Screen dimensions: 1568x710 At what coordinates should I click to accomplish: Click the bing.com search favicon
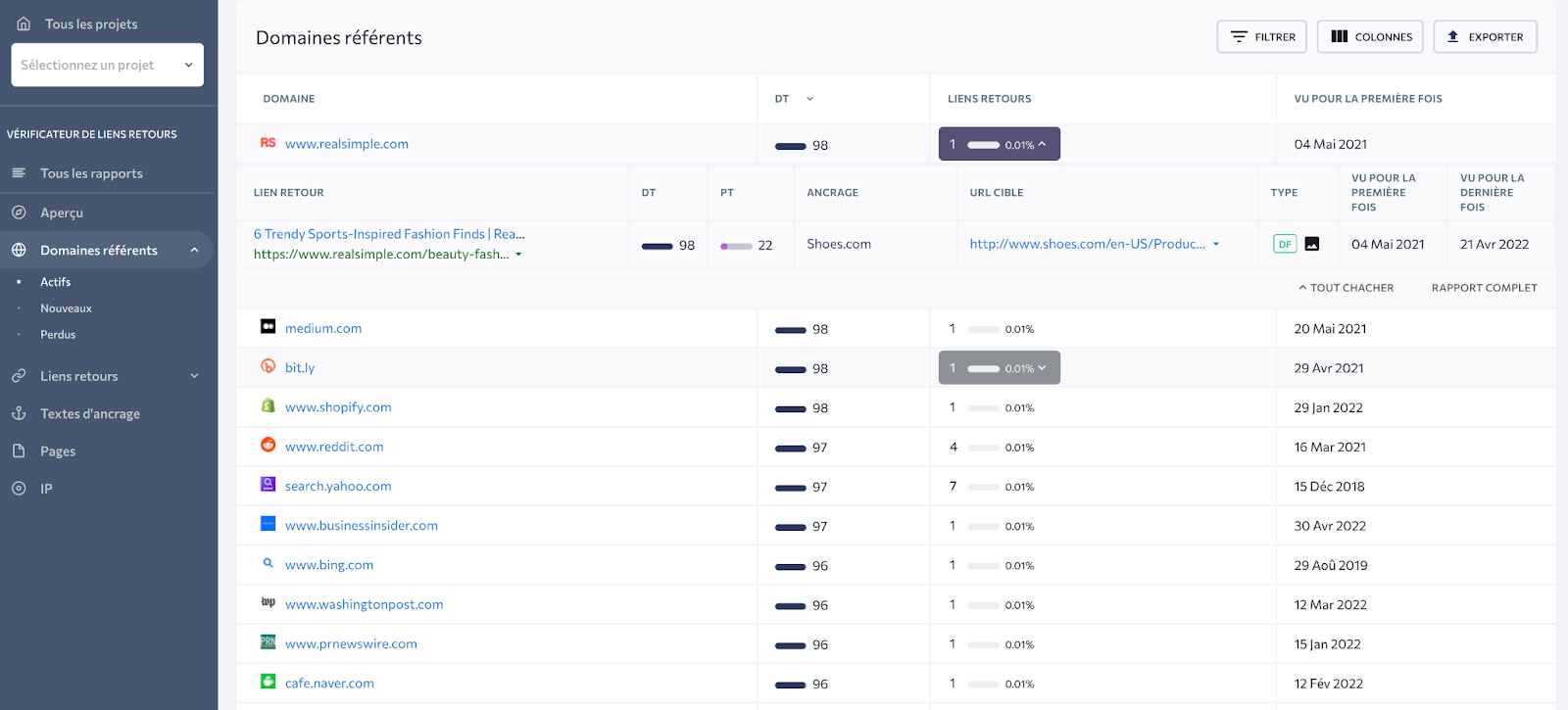tap(268, 563)
